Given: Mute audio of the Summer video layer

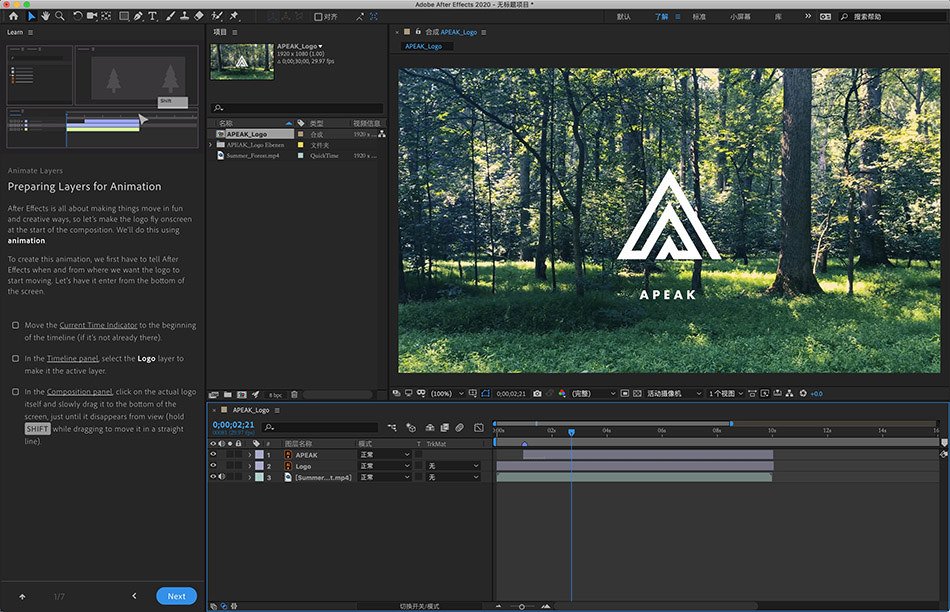Looking at the screenshot, I should coord(222,477).
